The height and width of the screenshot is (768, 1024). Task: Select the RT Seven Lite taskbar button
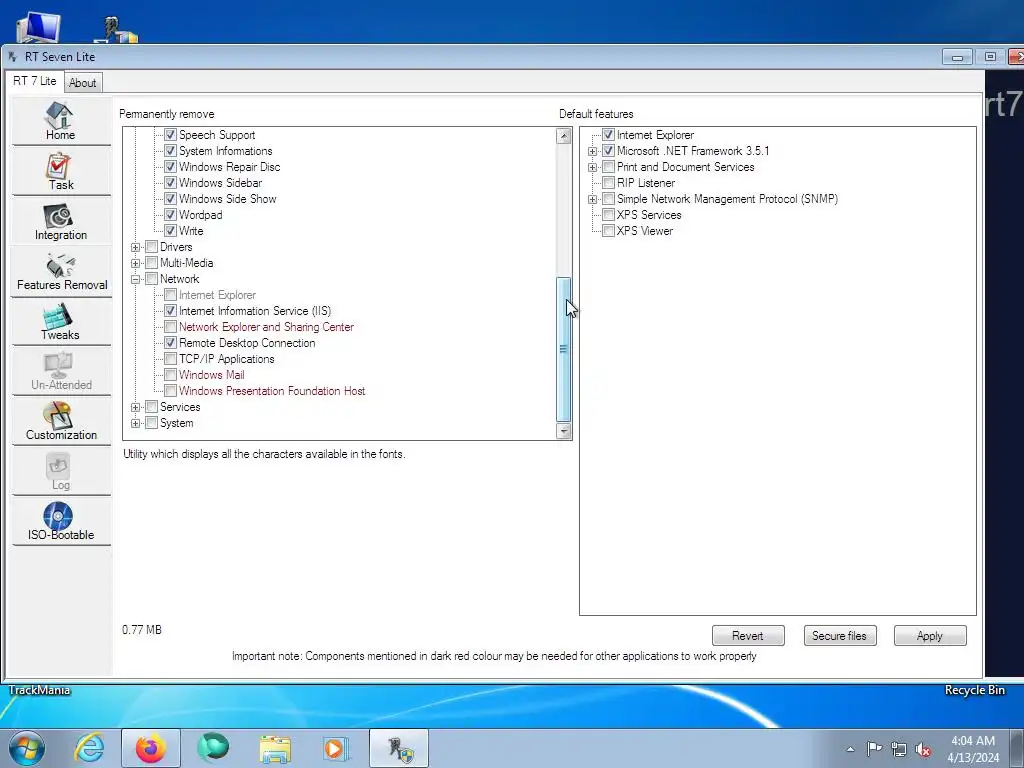(399, 748)
